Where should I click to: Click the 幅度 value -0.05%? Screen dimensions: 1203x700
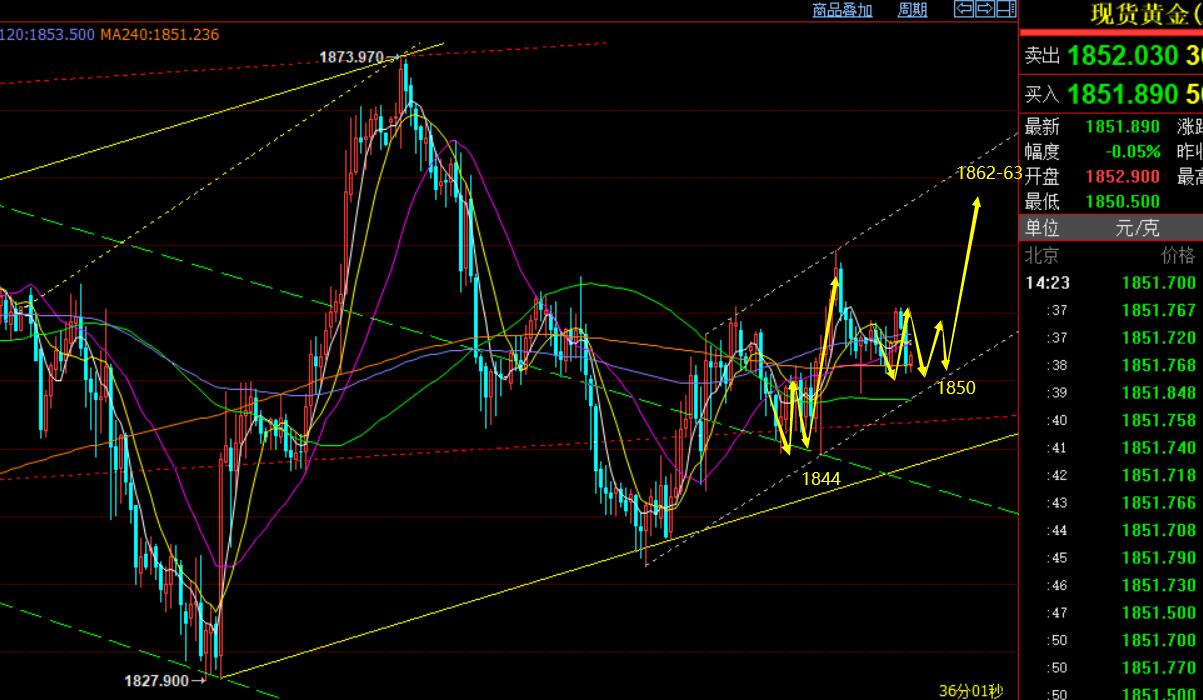(1133, 152)
